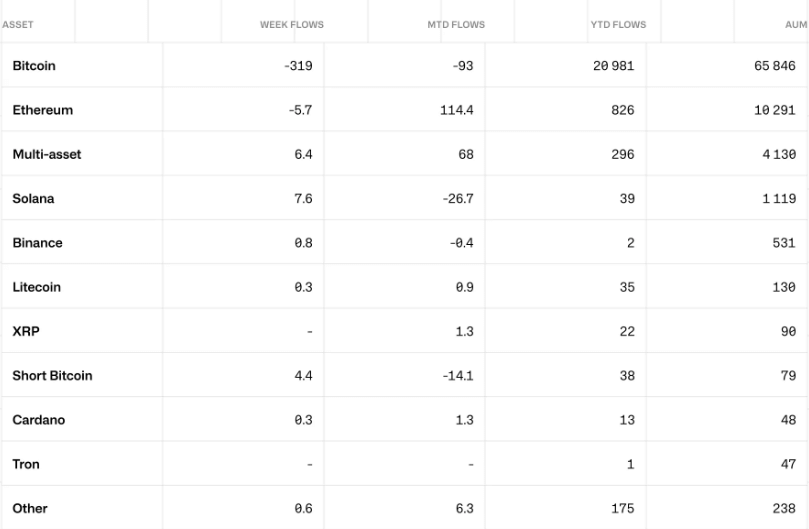
Task: Select the XRP row label
Action: coord(26,331)
